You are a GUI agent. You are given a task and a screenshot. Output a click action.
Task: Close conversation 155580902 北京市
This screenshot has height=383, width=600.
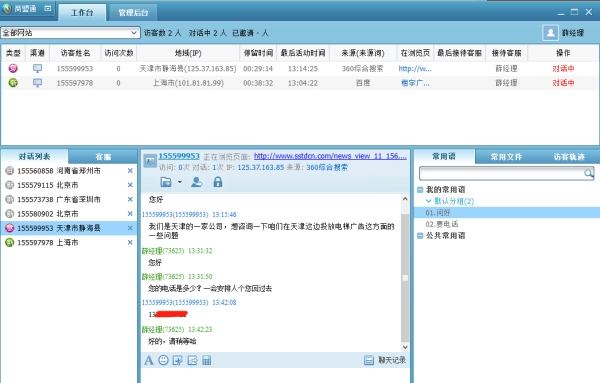click(x=130, y=214)
